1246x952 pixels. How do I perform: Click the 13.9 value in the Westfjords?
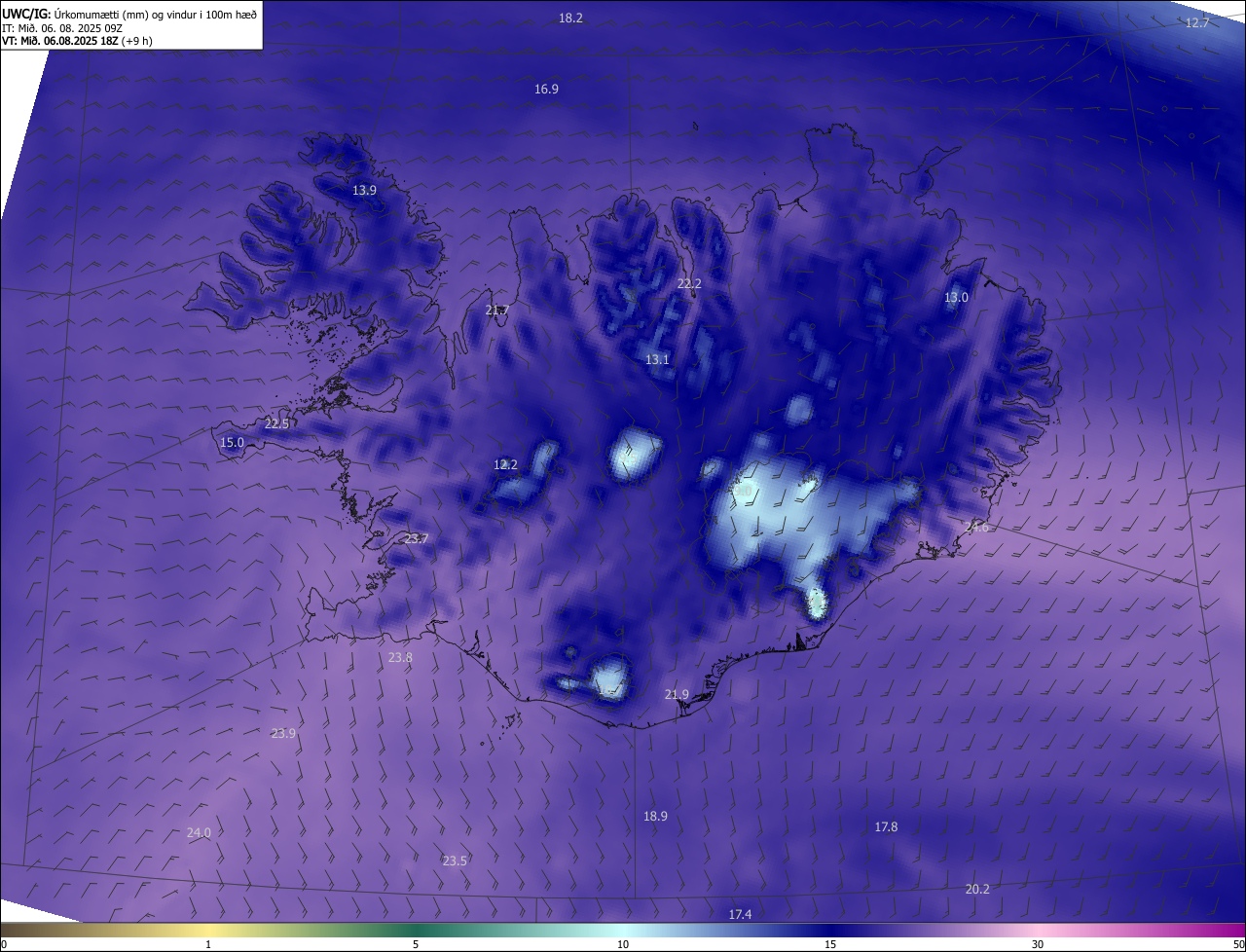[x=364, y=191]
